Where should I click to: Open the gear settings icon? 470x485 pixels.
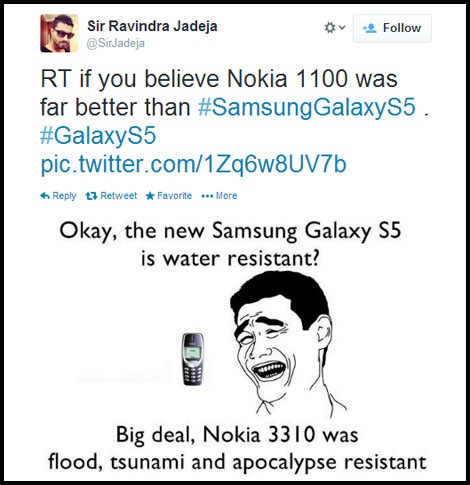click(330, 28)
